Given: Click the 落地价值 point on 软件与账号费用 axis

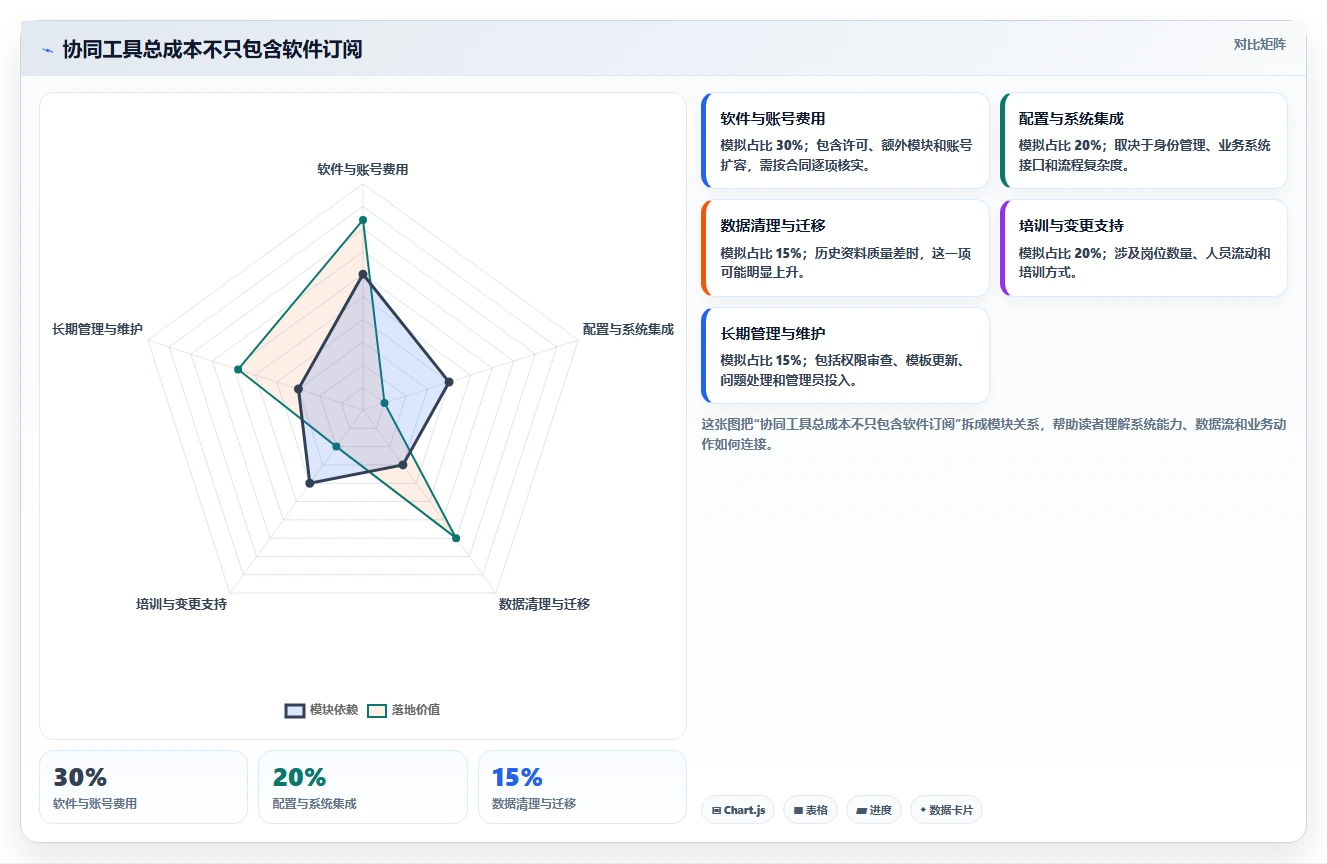Looking at the screenshot, I should [x=363, y=220].
